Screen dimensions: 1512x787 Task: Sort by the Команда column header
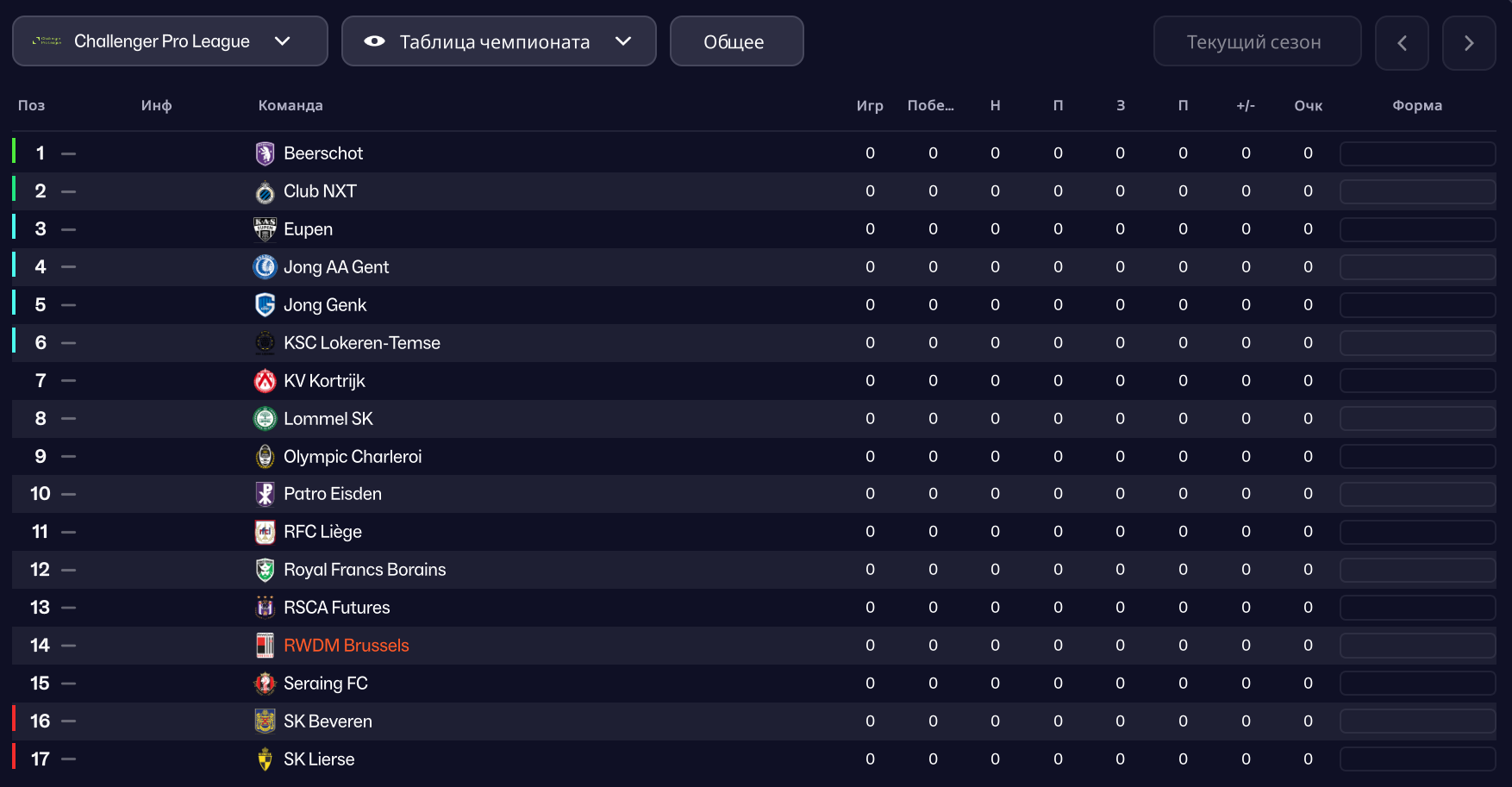pyautogui.click(x=291, y=105)
